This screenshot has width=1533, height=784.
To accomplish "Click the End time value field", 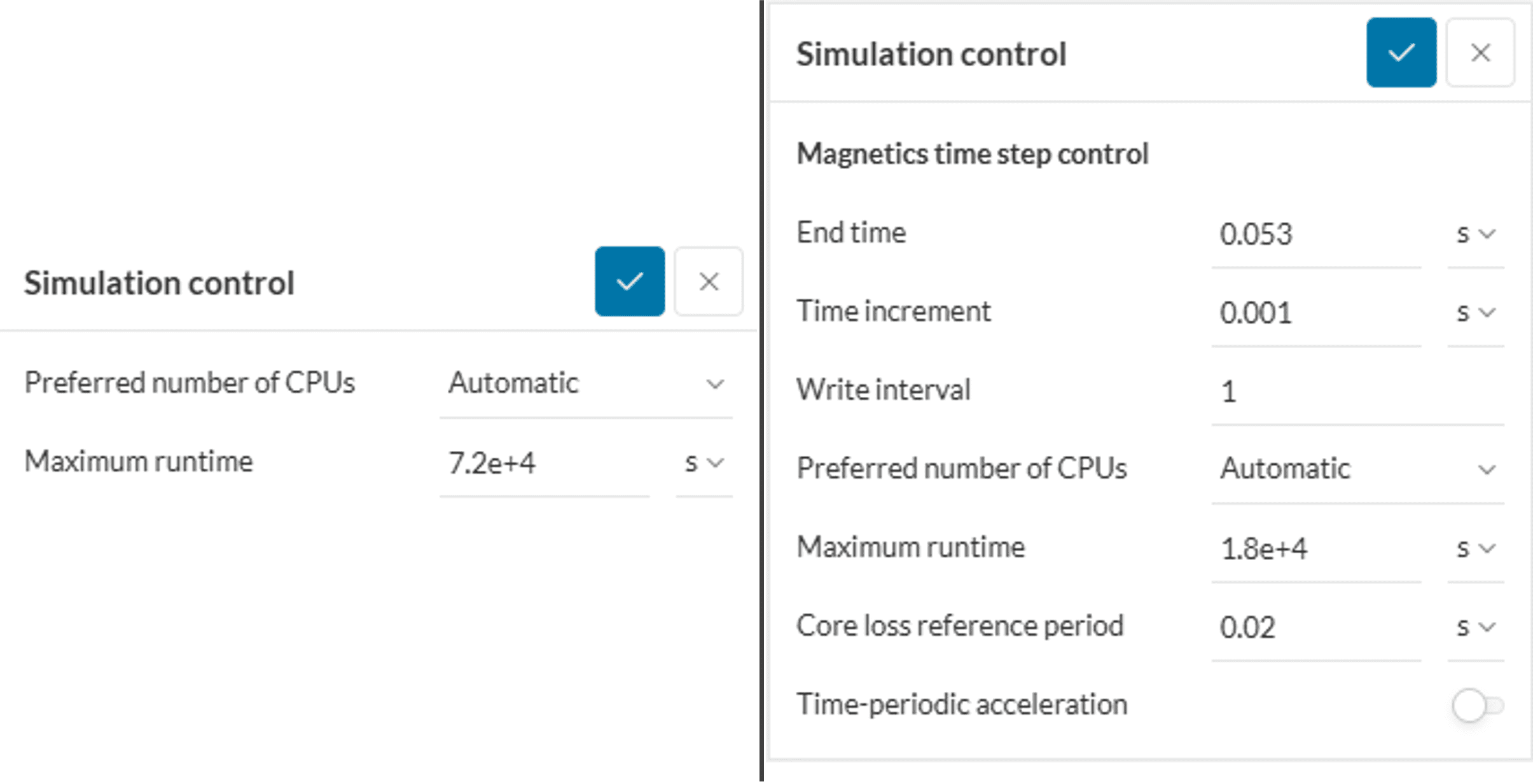I will coord(1315,234).
